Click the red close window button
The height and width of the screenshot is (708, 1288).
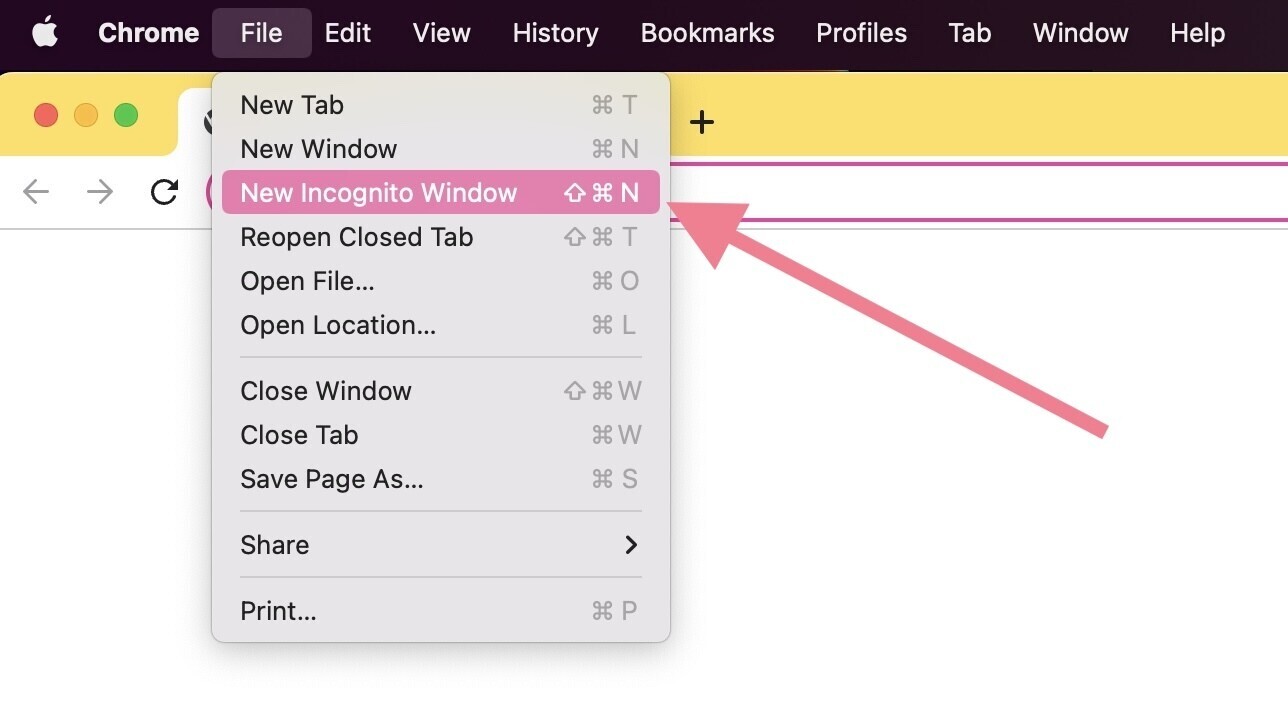click(46, 115)
